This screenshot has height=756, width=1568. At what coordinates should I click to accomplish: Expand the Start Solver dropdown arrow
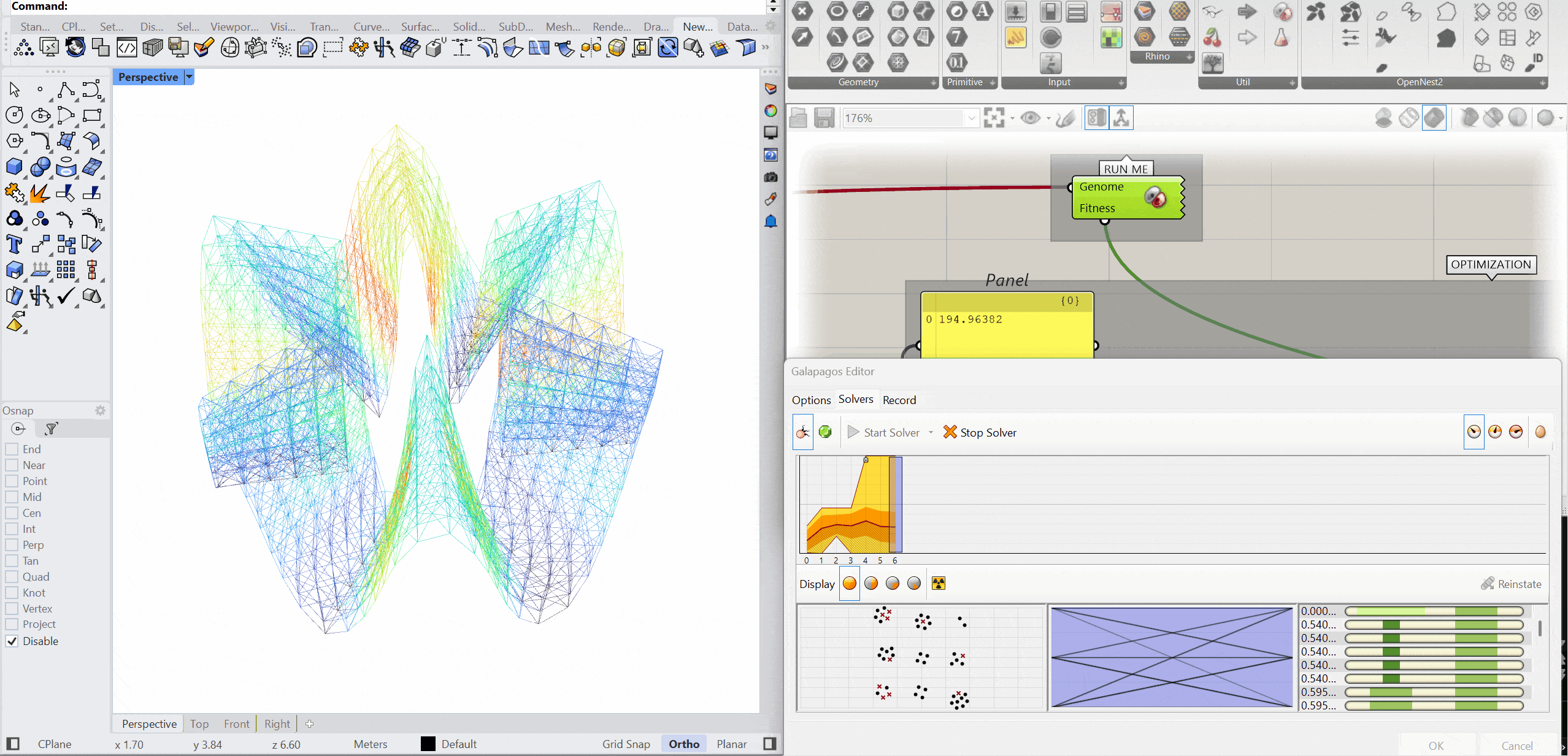tap(931, 432)
